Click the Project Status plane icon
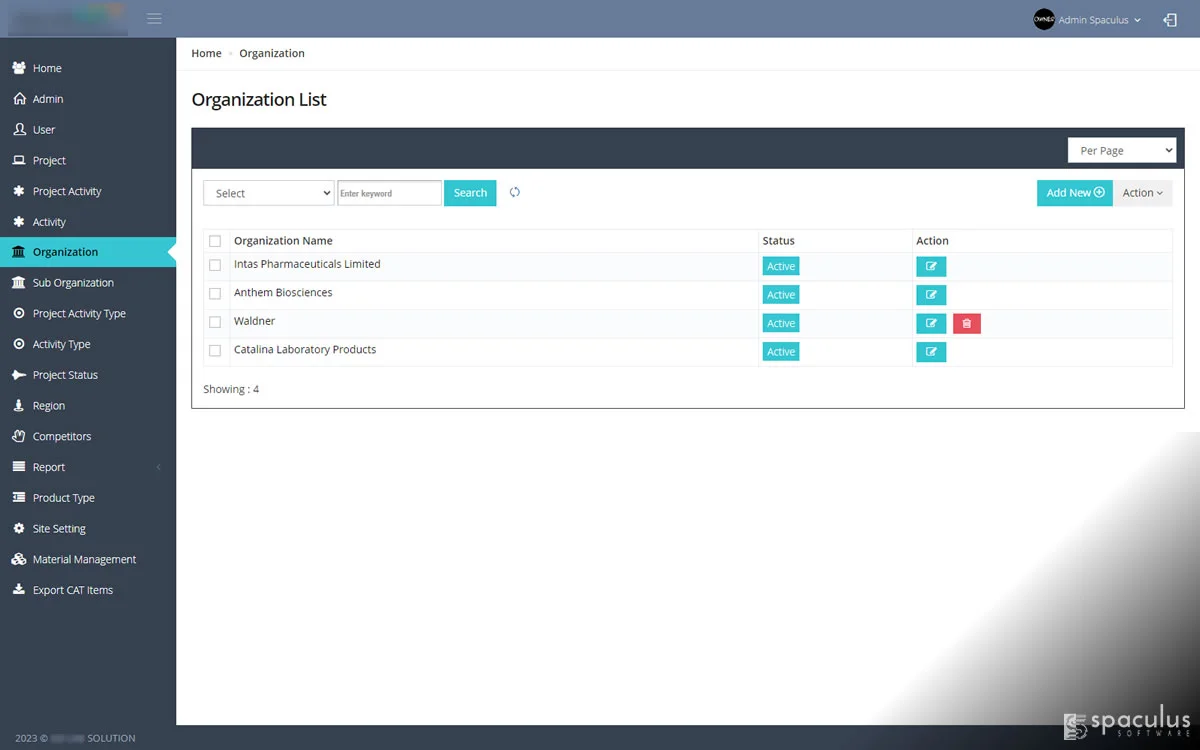This screenshot has height=750, width=1200. [19, 375]
